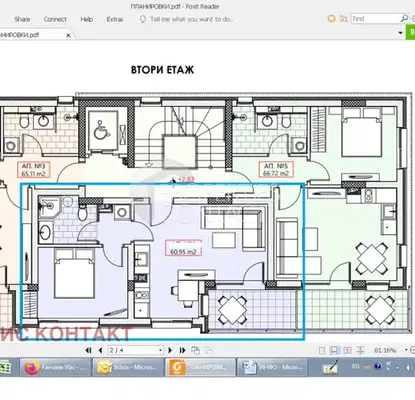Click the lightbulb icon beside Tell me
This screenshot has width=415, height=400.
(143, 19)
